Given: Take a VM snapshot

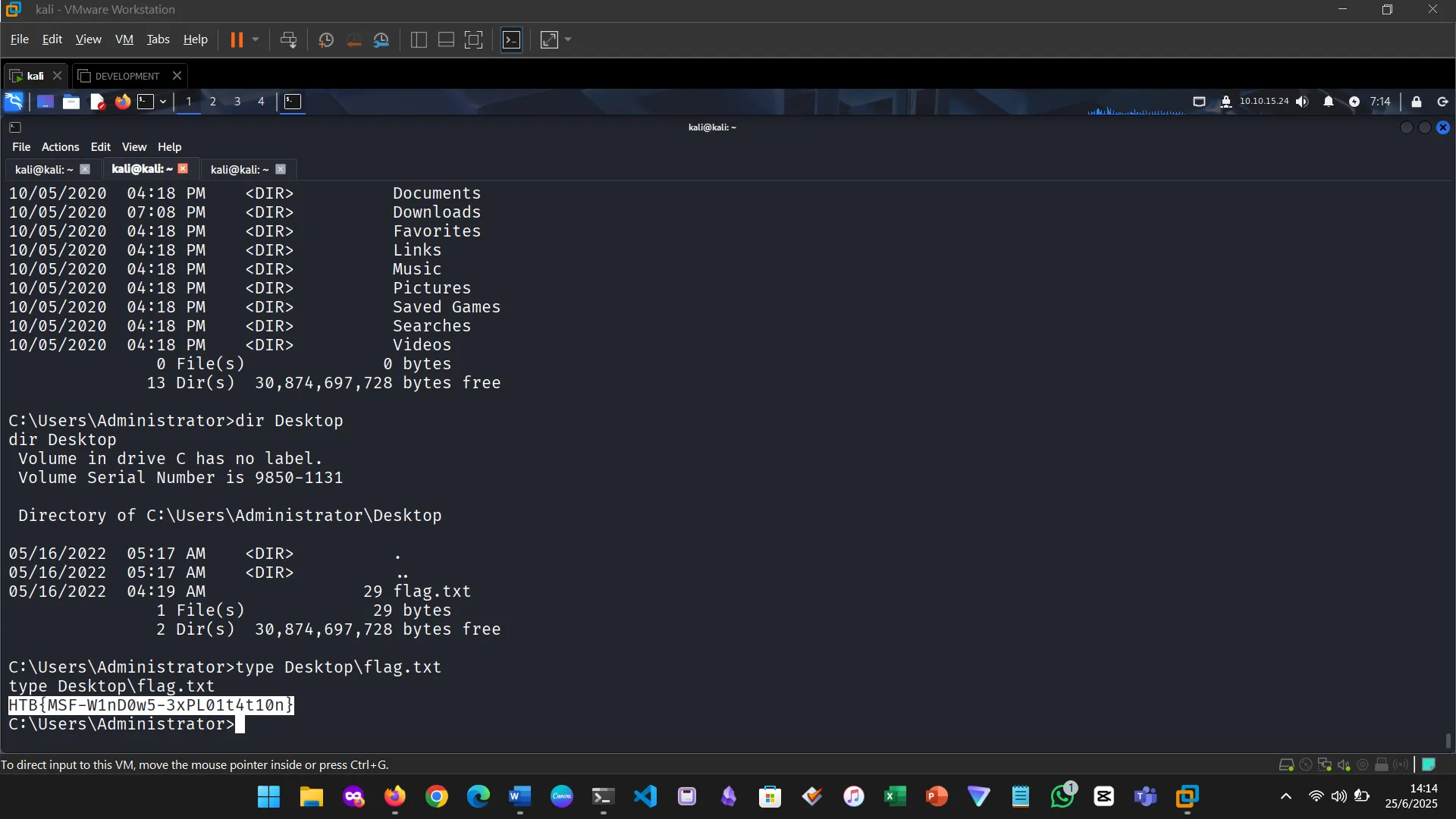Looking at the screenshot, I should click(x=326, y=40).
